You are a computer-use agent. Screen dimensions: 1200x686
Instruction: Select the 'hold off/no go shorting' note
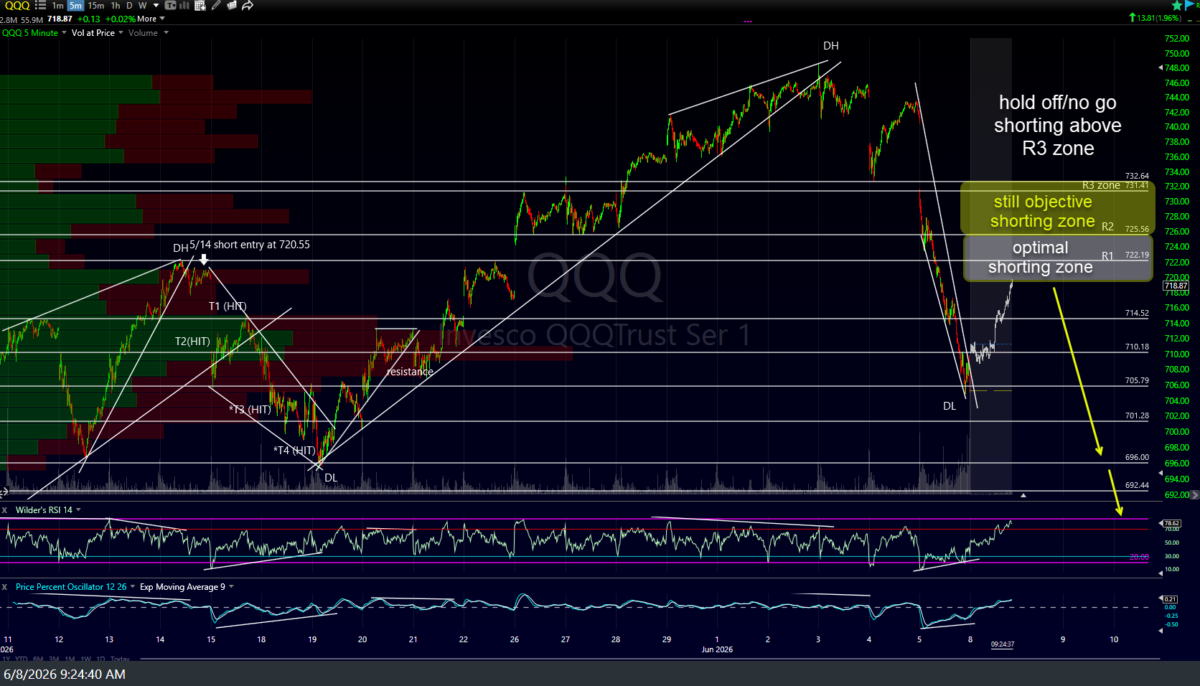tap(1059, 125)
